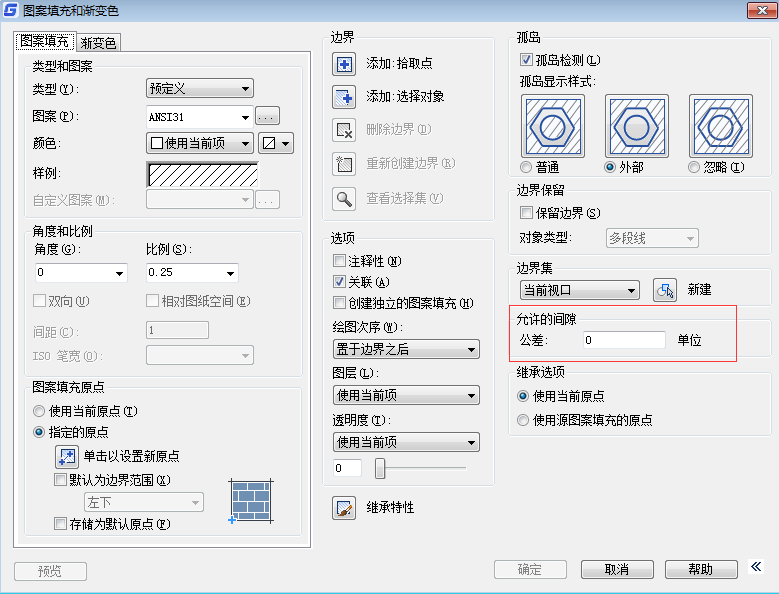This screenshot has width=779, height=594.
Task: Click the ellipsis button next to ANSI31
Action: [x=267, y=116]
